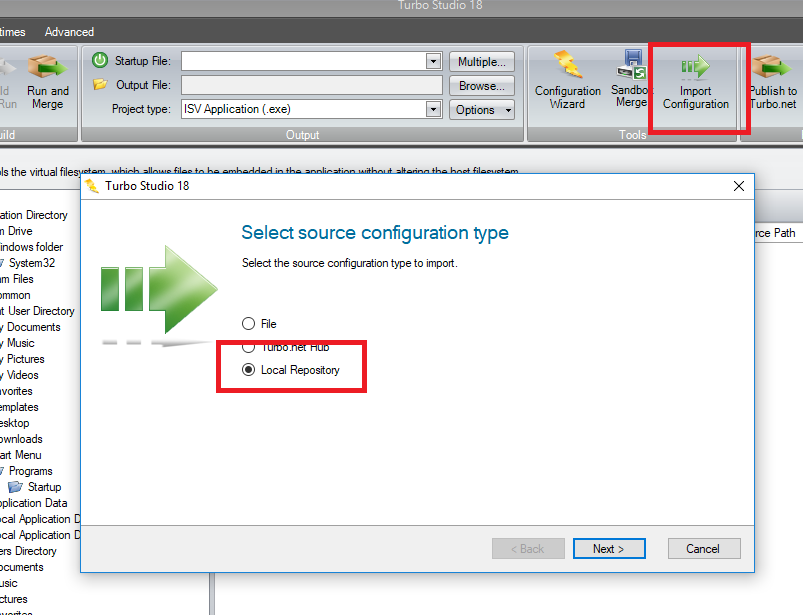Open the Startup File dropdown arrow

tap(433, 61)
